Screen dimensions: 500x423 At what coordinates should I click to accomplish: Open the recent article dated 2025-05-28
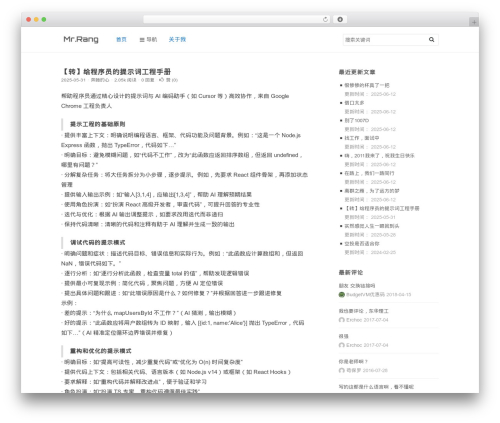point(372,226)
